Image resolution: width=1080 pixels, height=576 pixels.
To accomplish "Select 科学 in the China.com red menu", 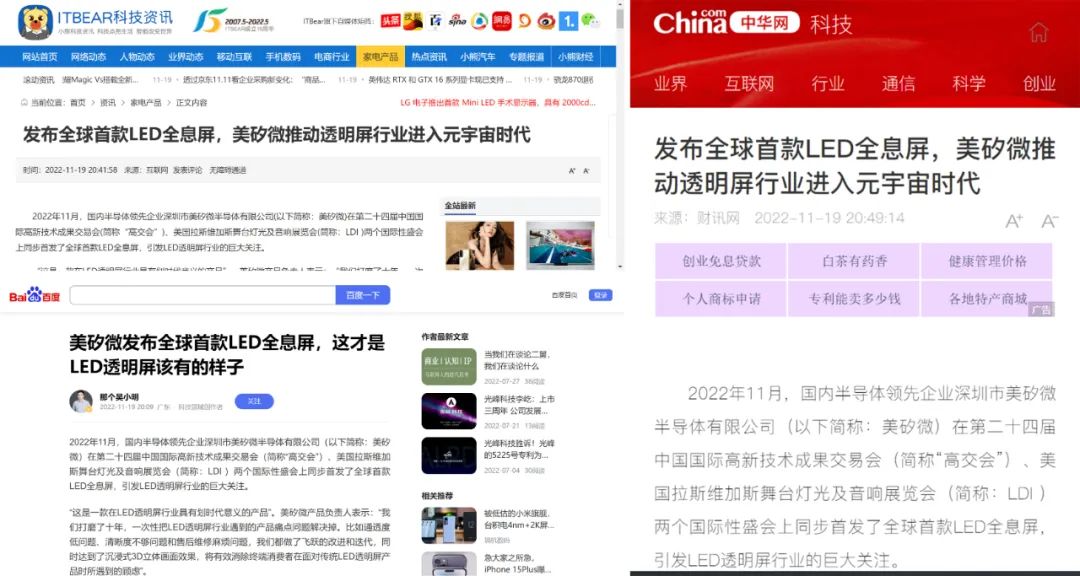I will pyautogui.click(x=968, y=84).
